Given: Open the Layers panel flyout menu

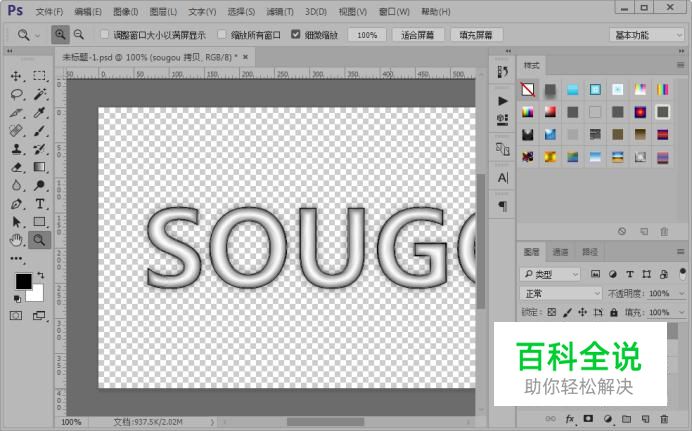Looking at the screenshot, I should click(680, 251).
